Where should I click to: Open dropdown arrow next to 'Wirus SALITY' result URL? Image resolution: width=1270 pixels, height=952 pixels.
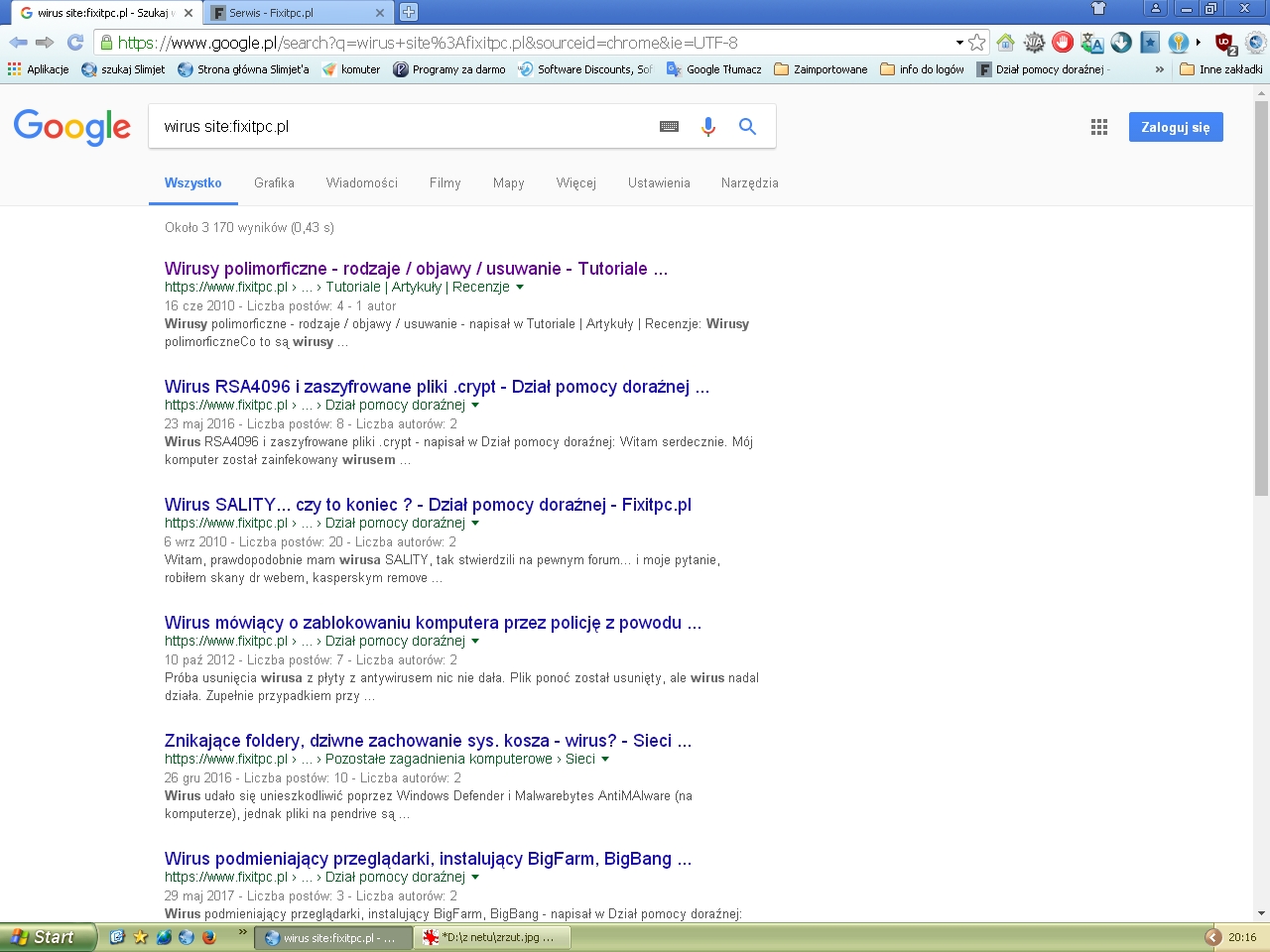coord(475,524)
